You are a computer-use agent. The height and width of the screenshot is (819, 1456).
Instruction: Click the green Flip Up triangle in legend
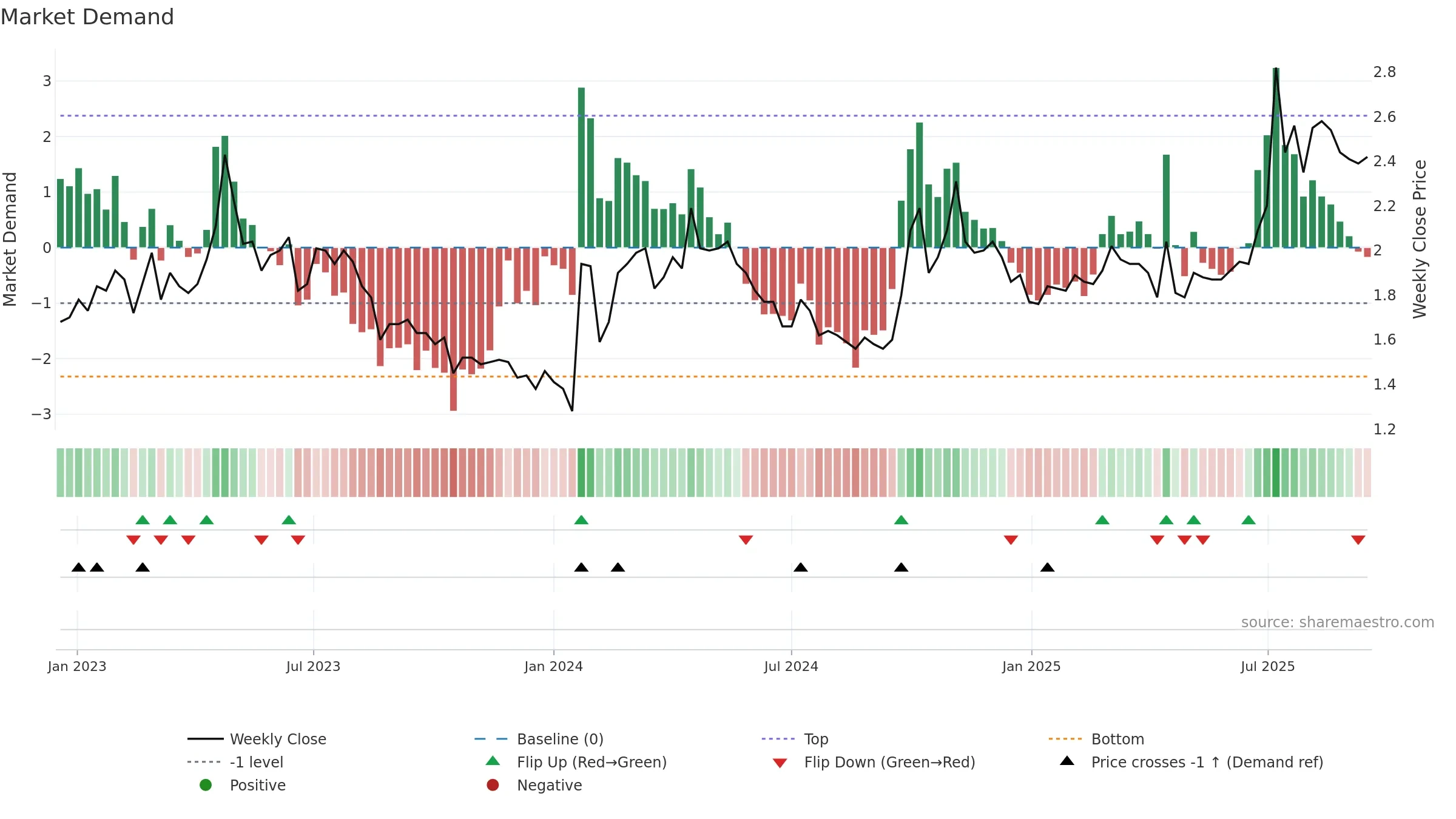click(x=493, y=761)
